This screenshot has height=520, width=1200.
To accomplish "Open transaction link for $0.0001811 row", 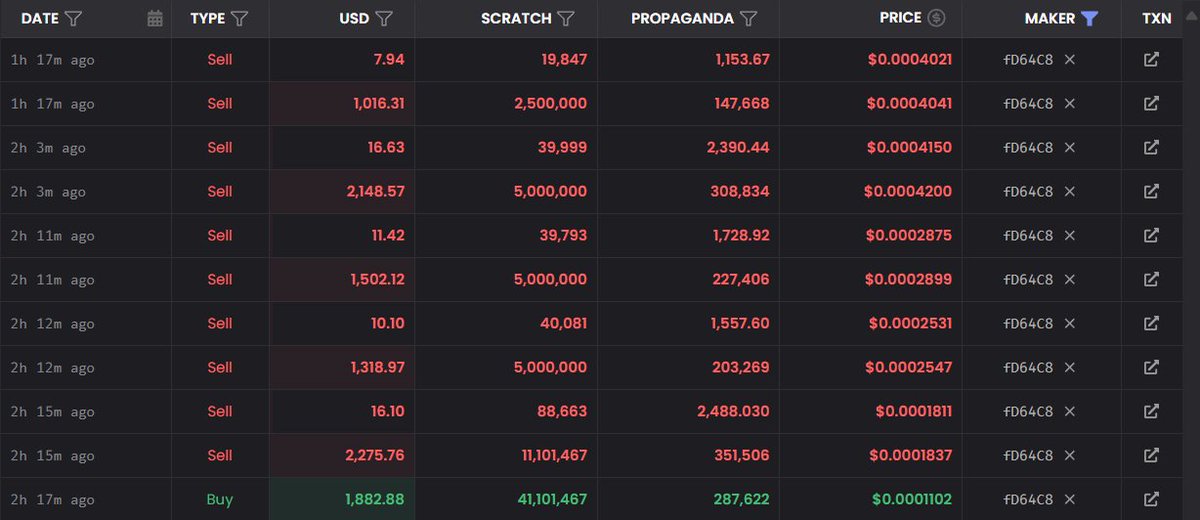I will point(1151,412).
